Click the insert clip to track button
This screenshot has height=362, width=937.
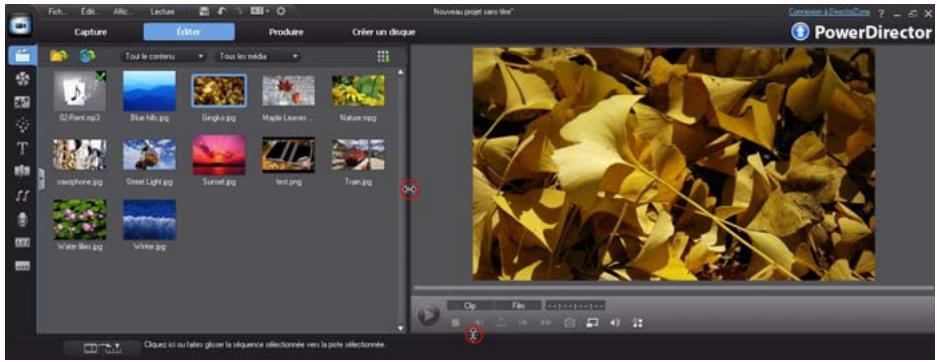tap(103, 348)
